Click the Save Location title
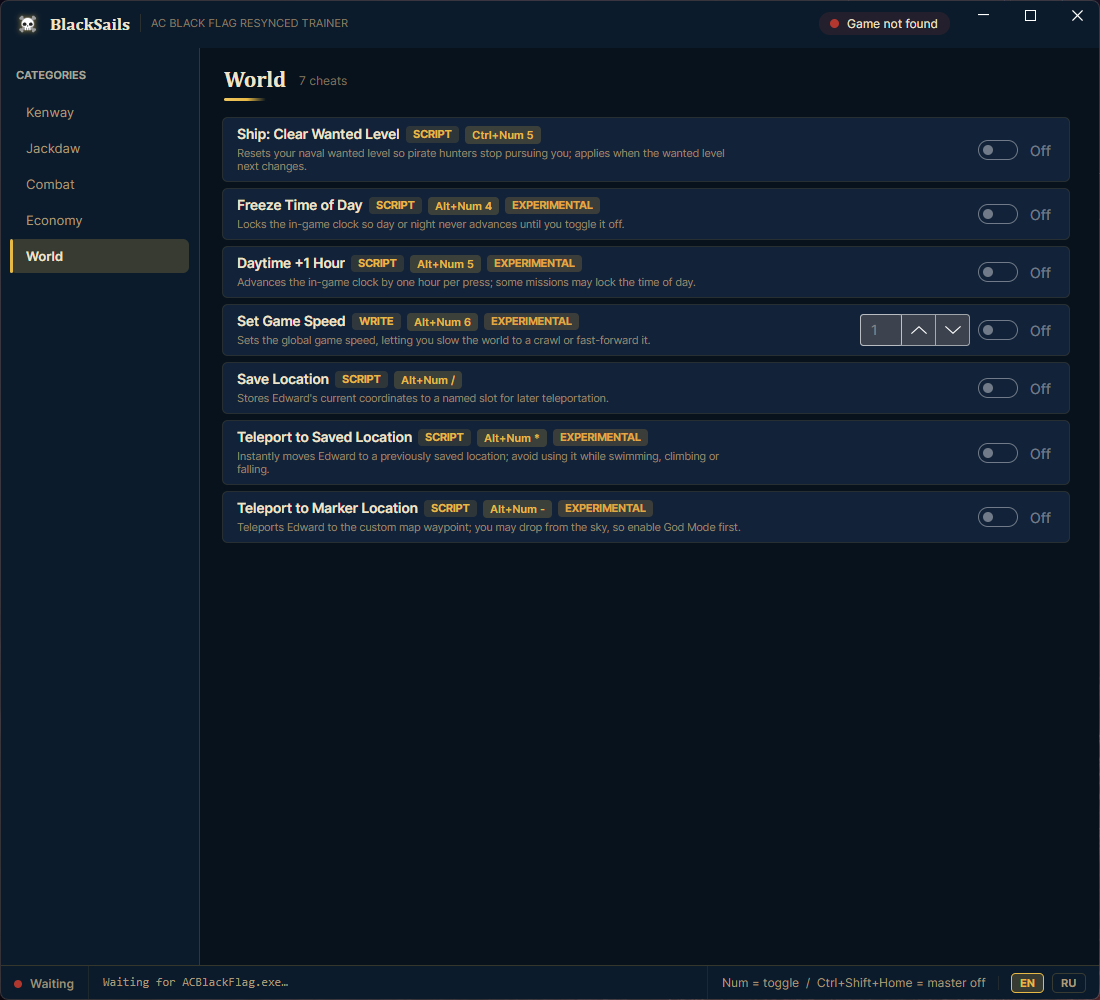This screenshot has height=1000, width=1100. 283,379
